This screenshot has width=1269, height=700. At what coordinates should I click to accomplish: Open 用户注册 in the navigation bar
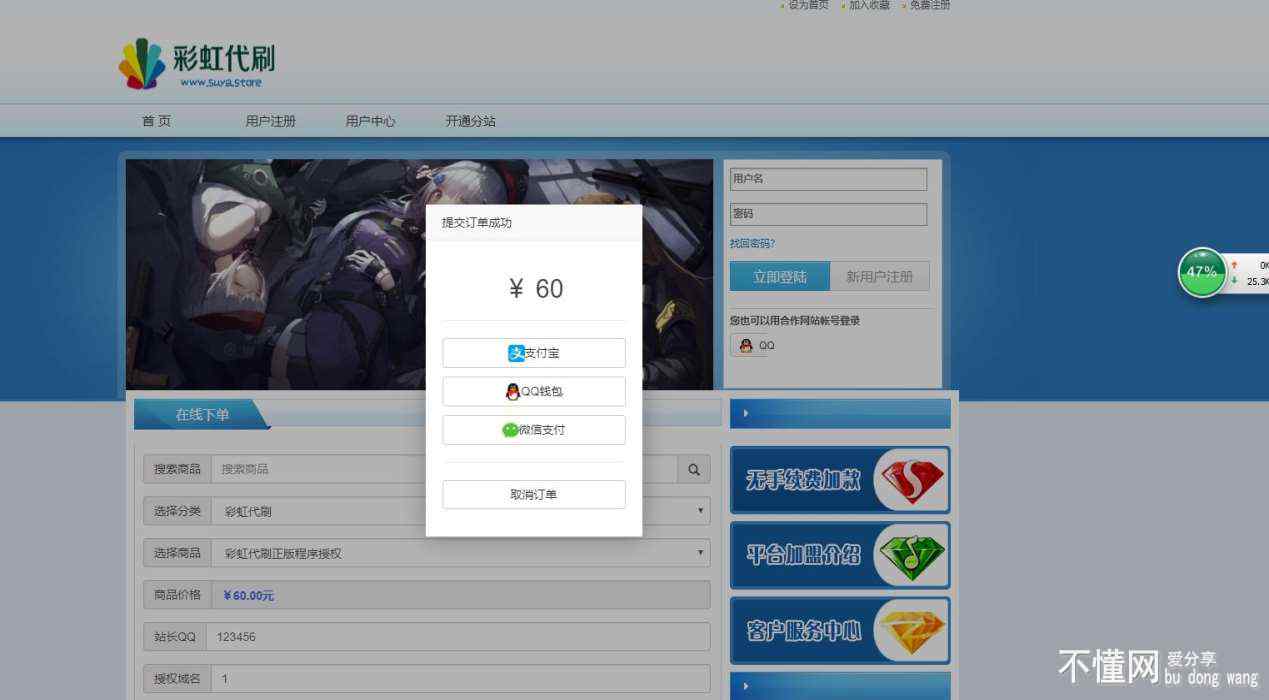click(271, 121)
